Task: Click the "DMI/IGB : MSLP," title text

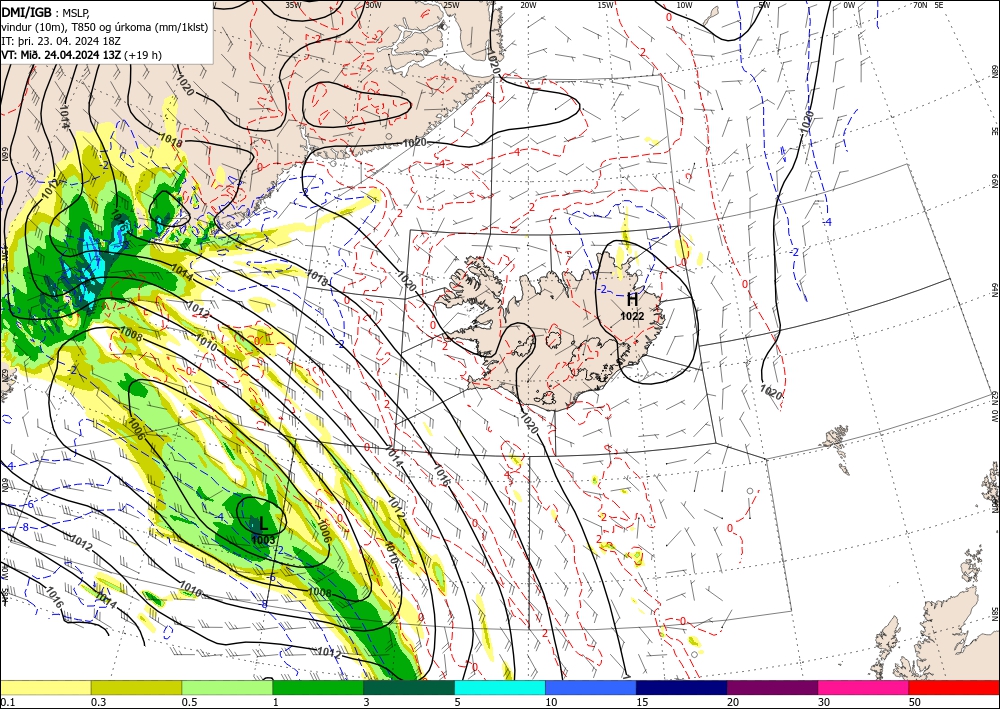Action: point(46,11)
